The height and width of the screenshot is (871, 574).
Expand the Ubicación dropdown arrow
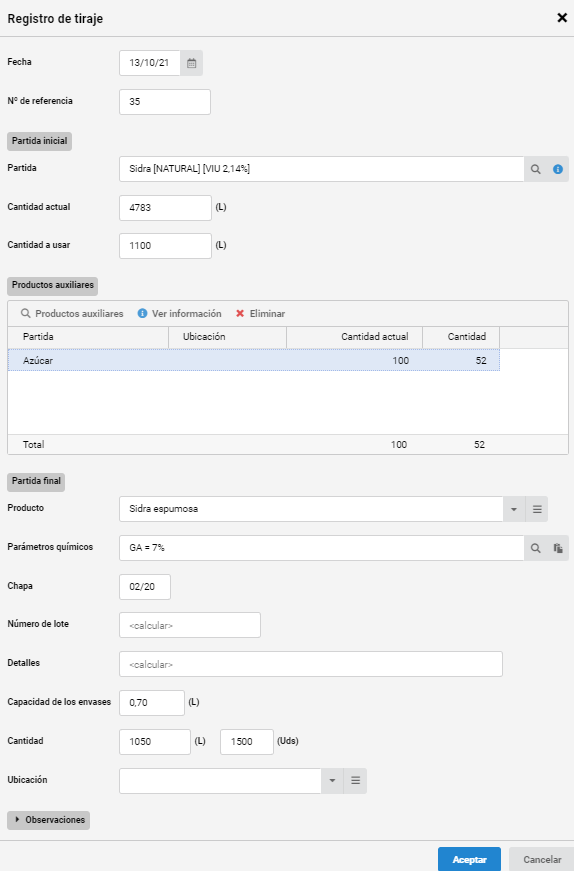click(x=332, y=781)
